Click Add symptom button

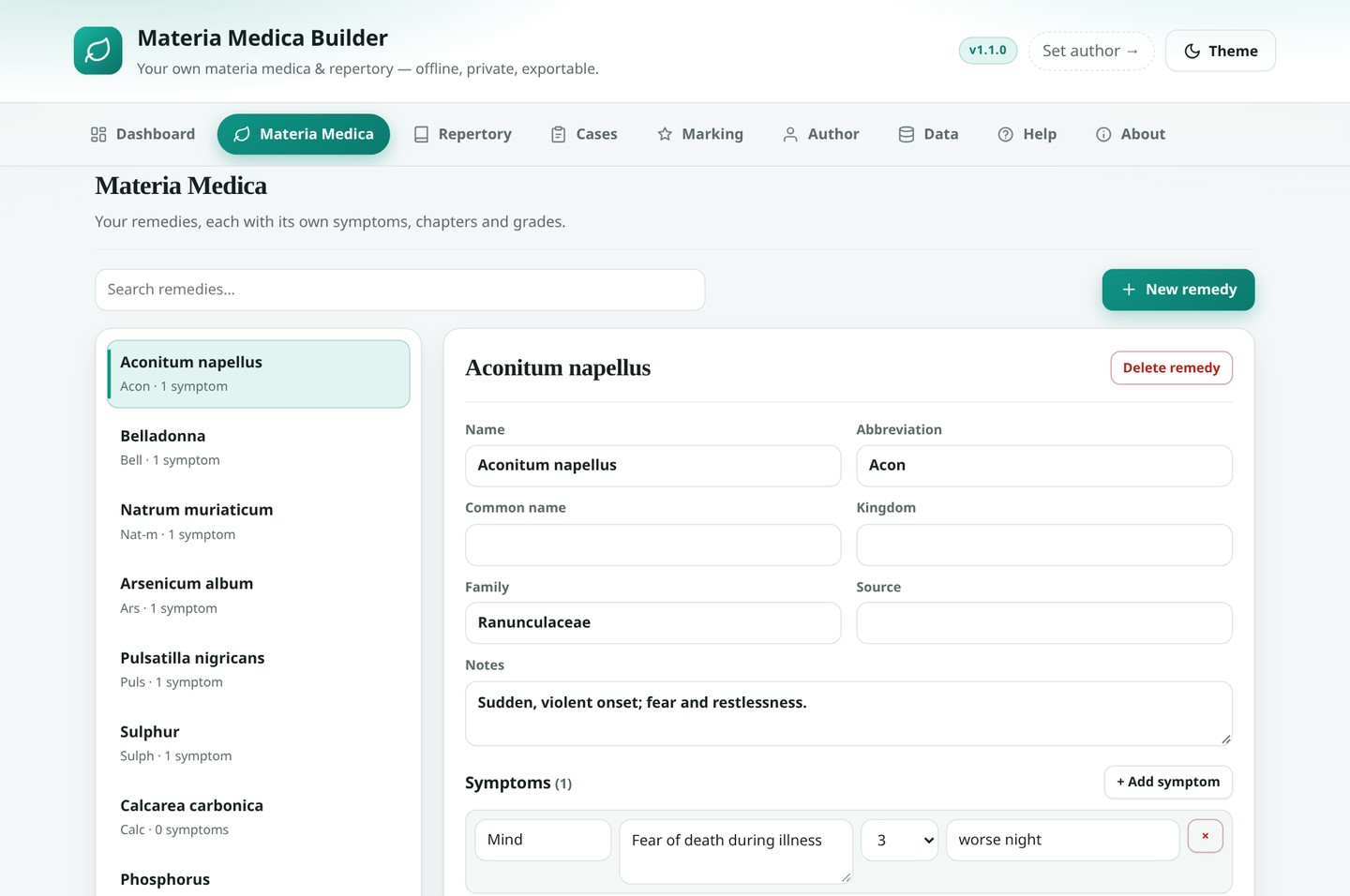click(1168, 782)
